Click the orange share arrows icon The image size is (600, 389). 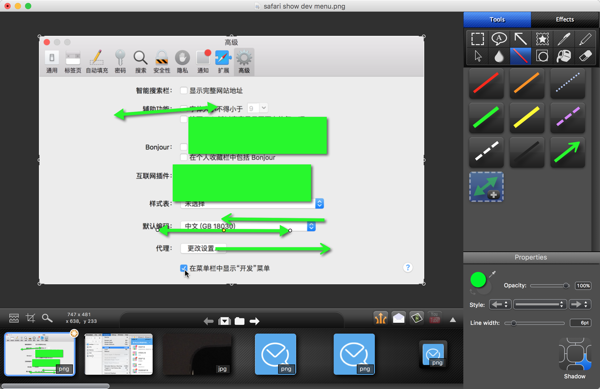click(x=380, y=318)
